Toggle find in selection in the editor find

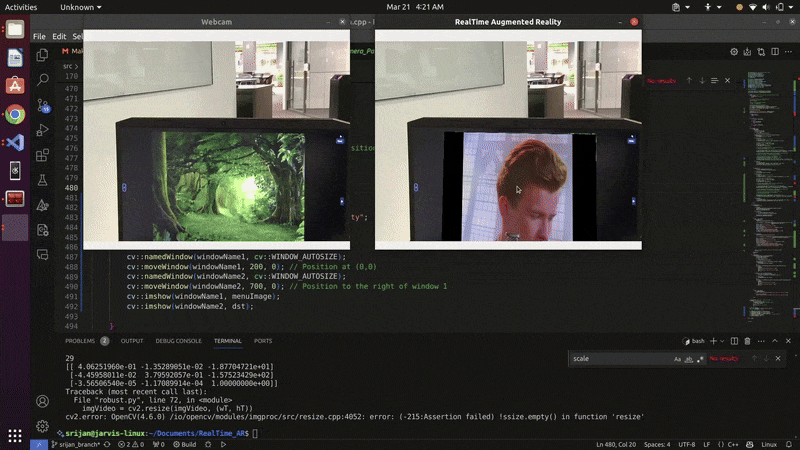(x=714, y=81)
